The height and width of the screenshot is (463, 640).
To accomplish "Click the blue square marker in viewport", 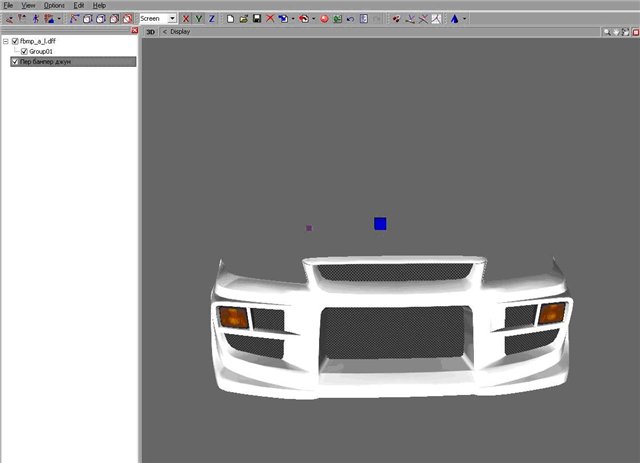I will pos(380,224).
